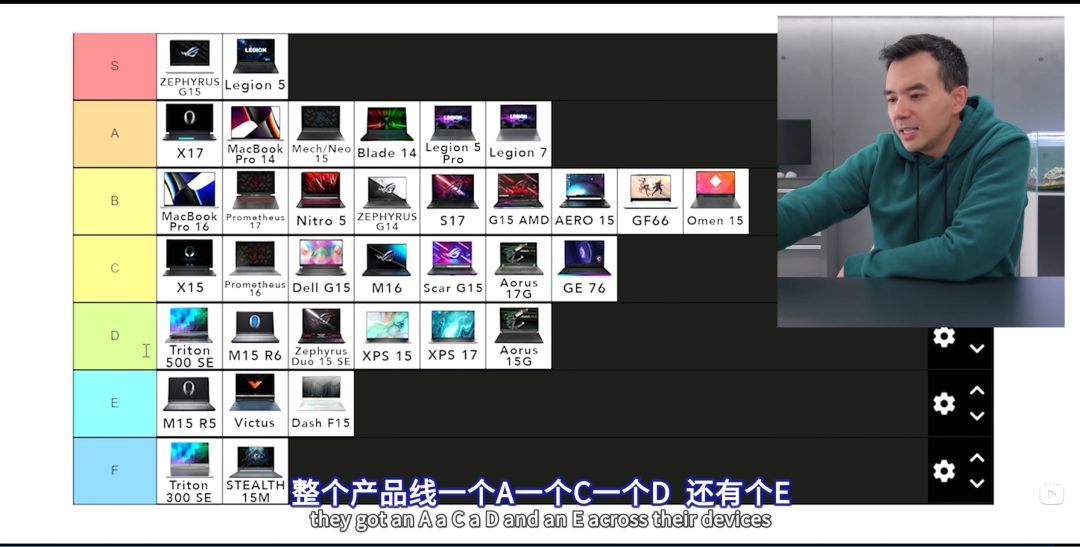Select the MacBook Pro 16 tile
The height and width of the screenshot is (547, 1080).
tap(189, 201)
